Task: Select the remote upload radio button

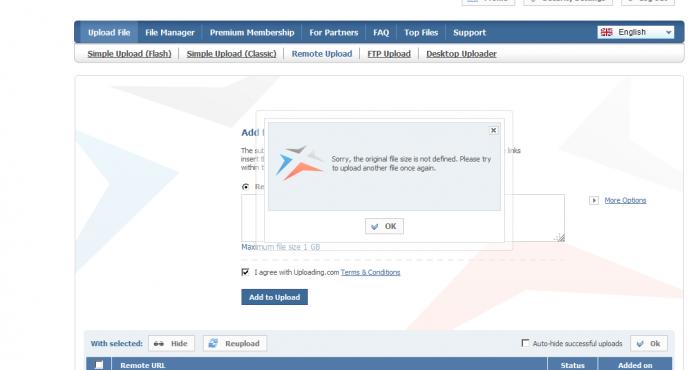Action: (x=246, y=187)
